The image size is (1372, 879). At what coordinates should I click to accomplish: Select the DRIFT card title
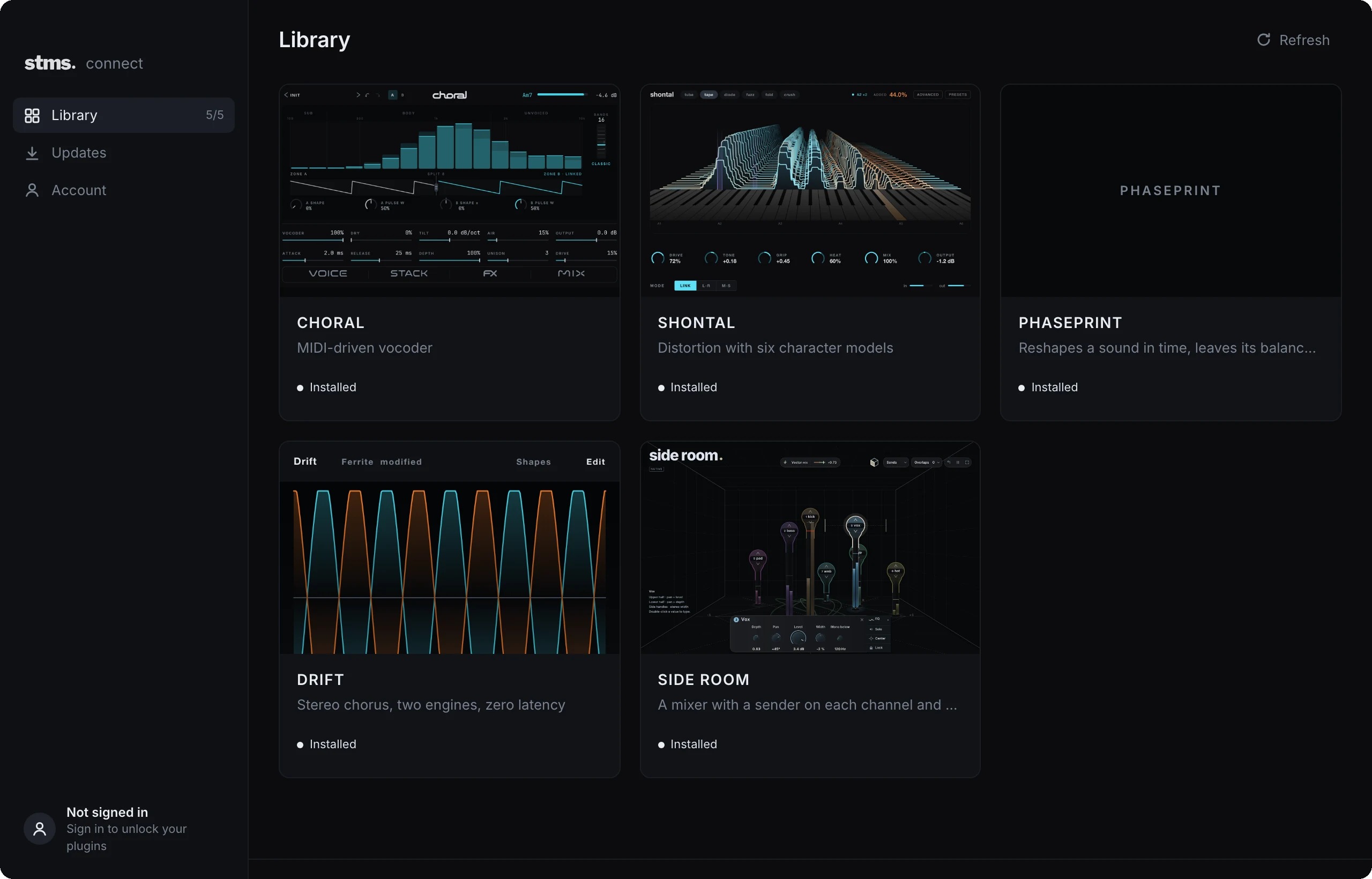coord(320,680)
